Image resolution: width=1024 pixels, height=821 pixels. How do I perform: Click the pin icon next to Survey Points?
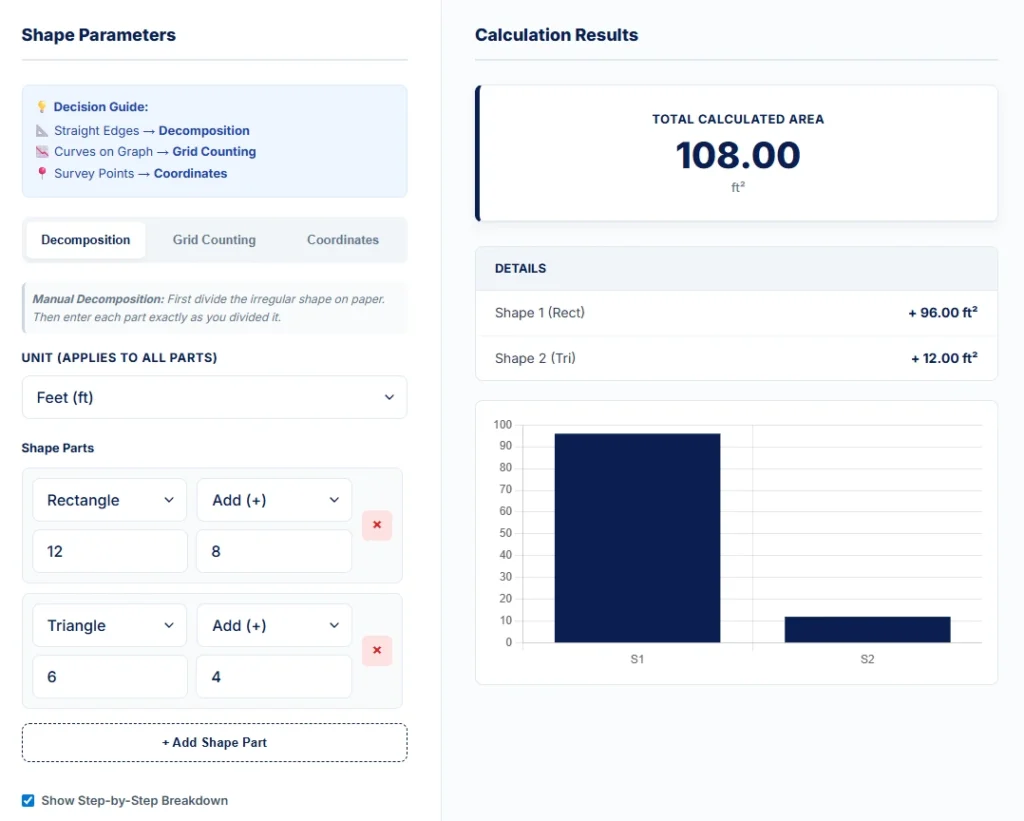[42, 173]
